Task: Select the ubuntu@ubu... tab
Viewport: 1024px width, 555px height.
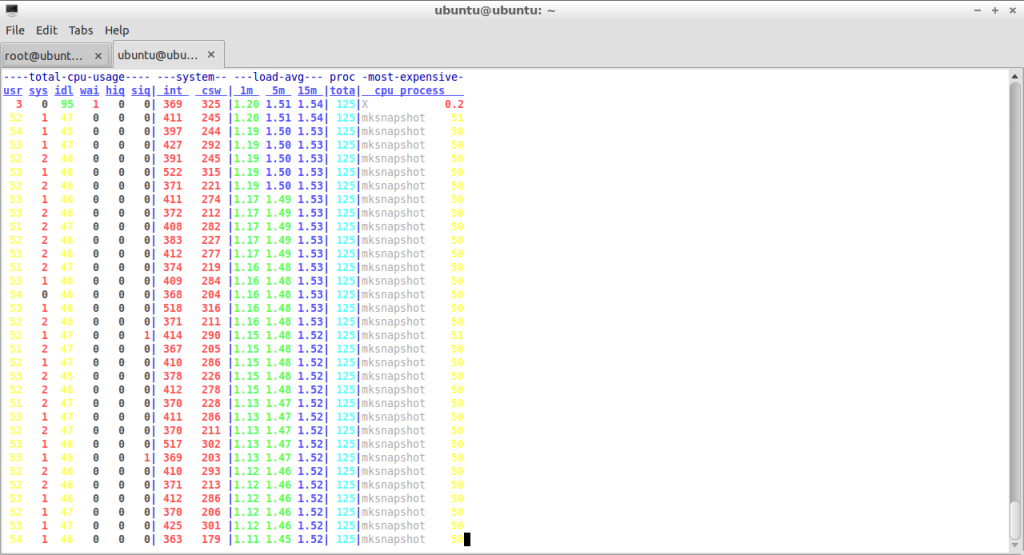Action: coord(157,55)
